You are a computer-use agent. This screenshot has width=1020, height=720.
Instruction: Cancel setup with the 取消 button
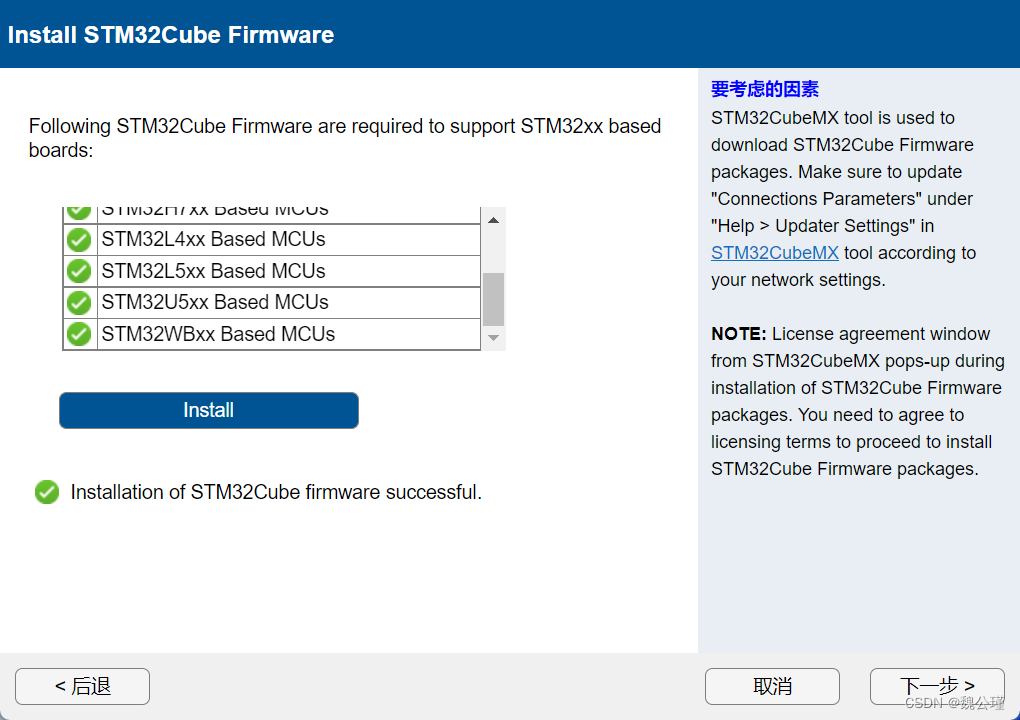(x=772, y=686)
